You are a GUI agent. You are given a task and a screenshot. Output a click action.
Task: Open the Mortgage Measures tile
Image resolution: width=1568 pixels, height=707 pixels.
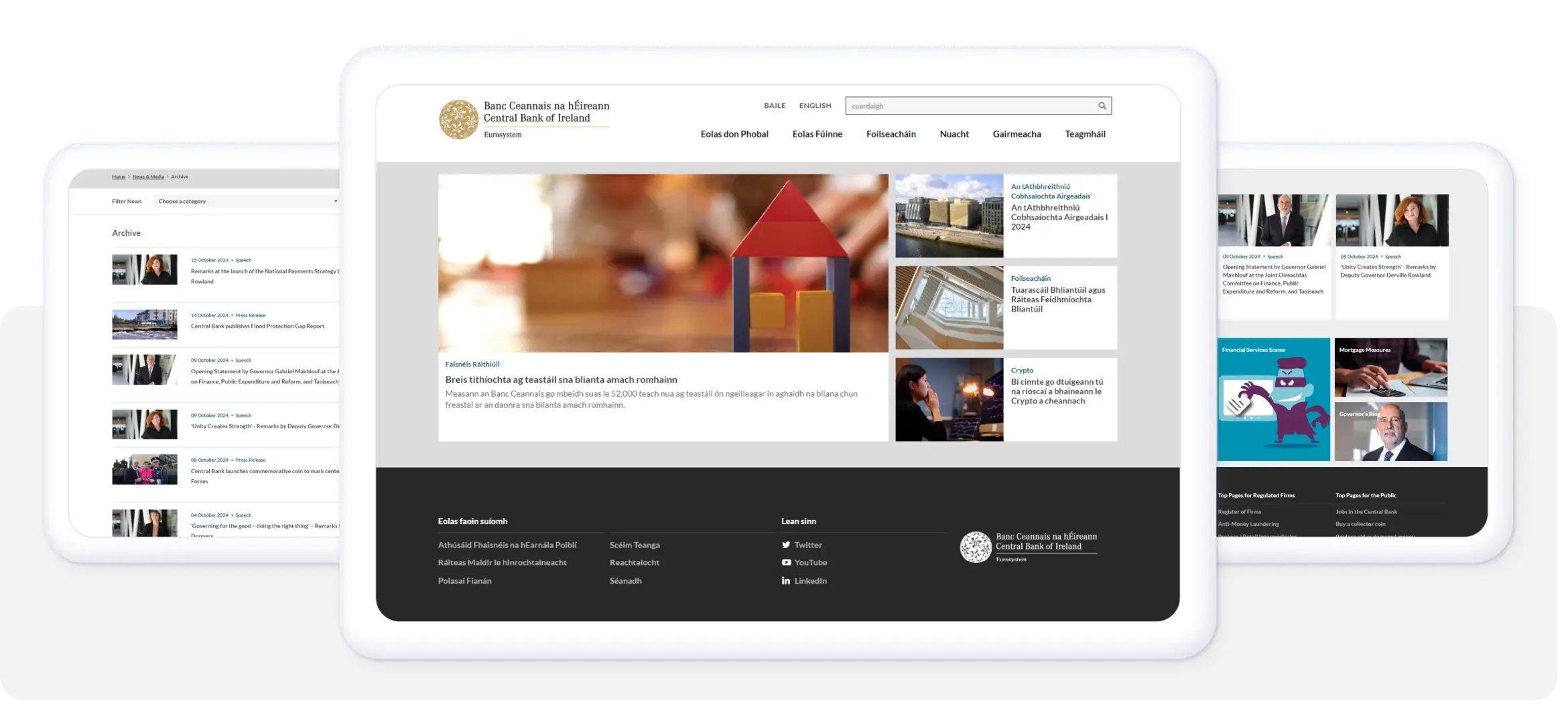[1390, 367]
